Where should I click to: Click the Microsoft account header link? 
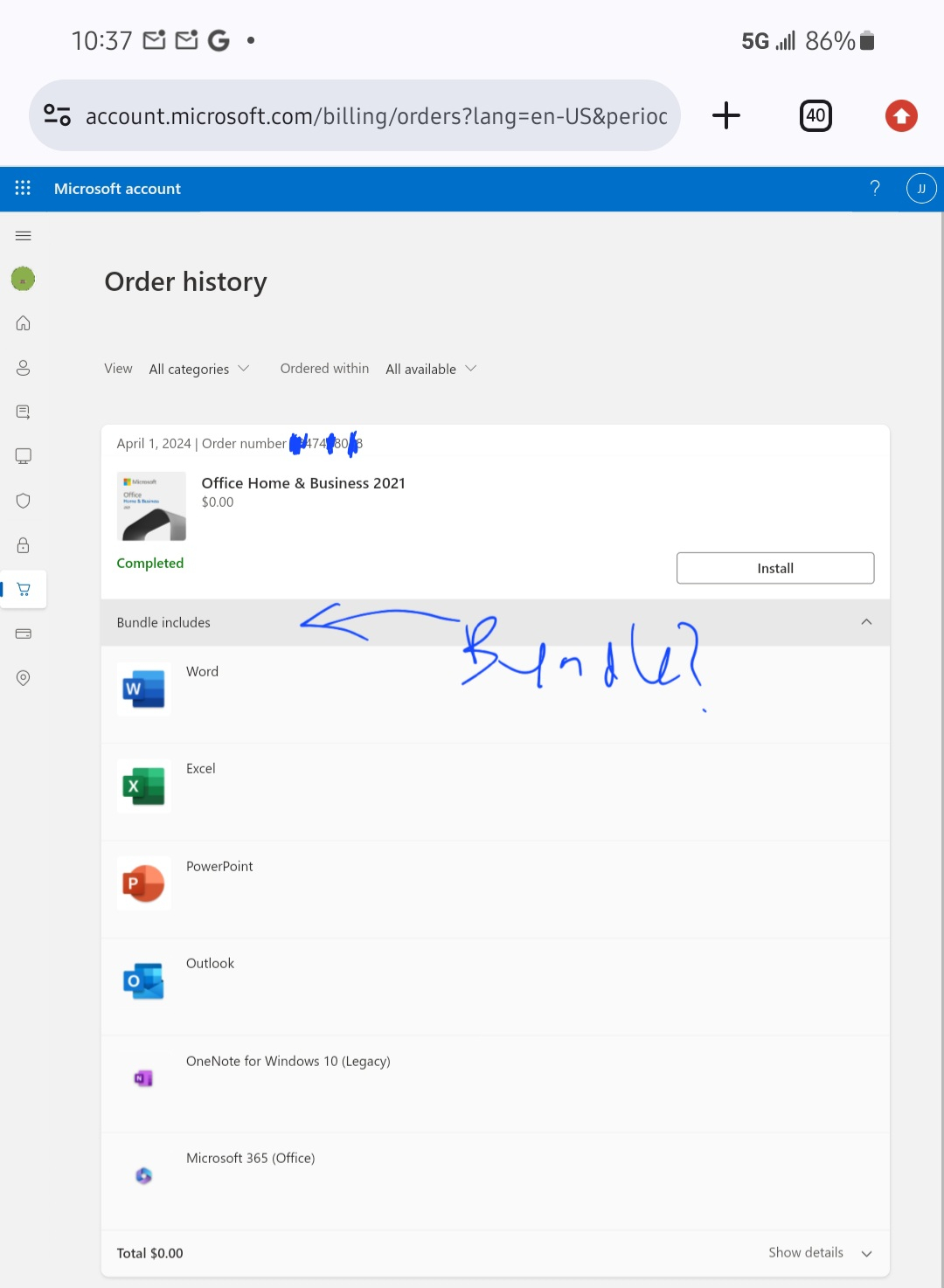[x=117, y=189]
